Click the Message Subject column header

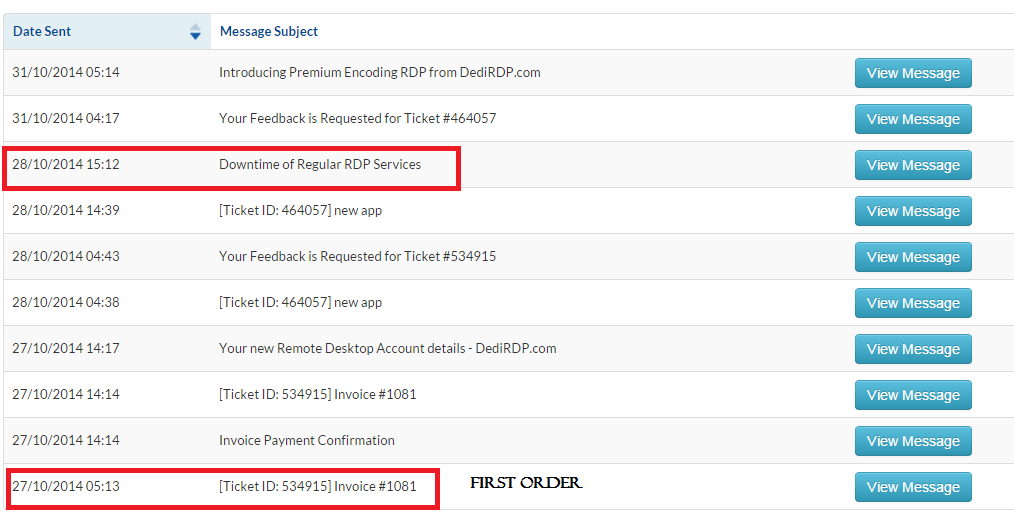[x=269, y=32]
